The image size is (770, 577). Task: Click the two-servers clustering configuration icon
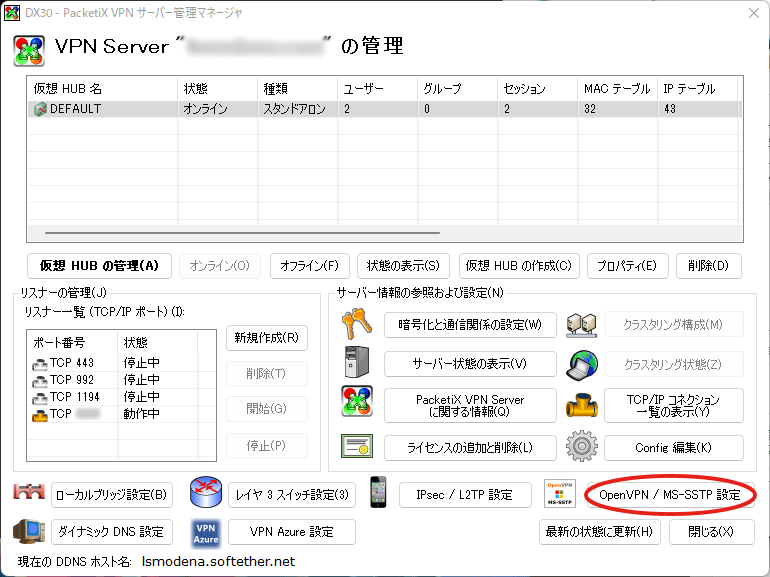(581, 325)
